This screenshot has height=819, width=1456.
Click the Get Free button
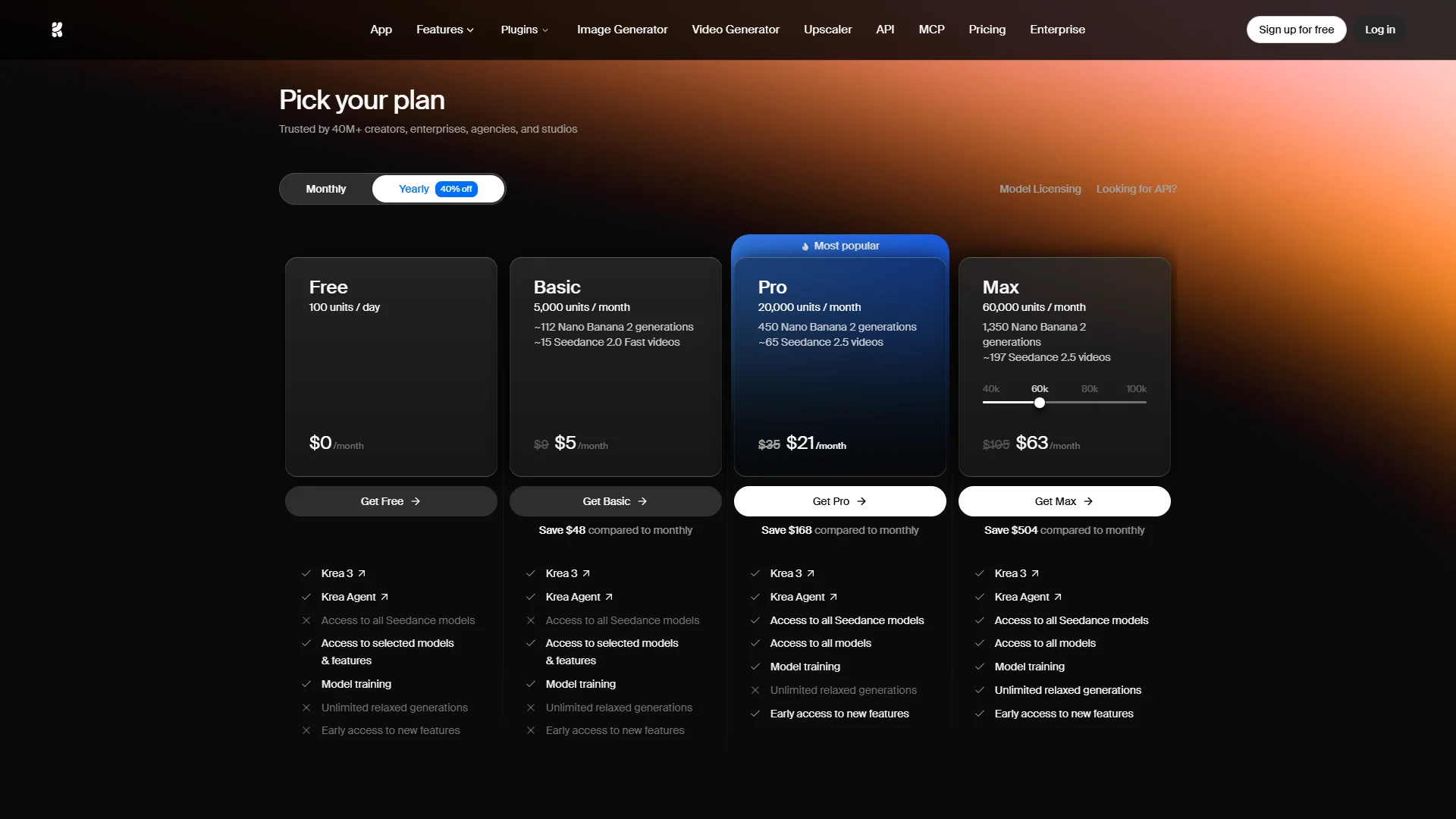(391, 501)
